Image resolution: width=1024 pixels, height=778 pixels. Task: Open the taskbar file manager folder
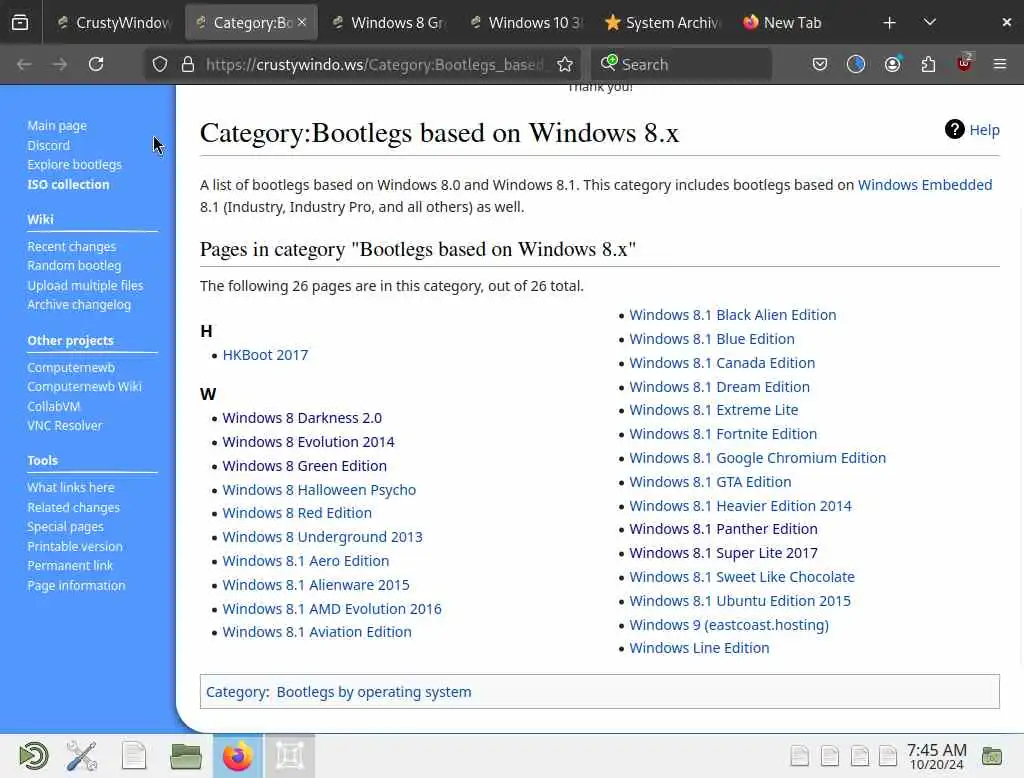185,756
